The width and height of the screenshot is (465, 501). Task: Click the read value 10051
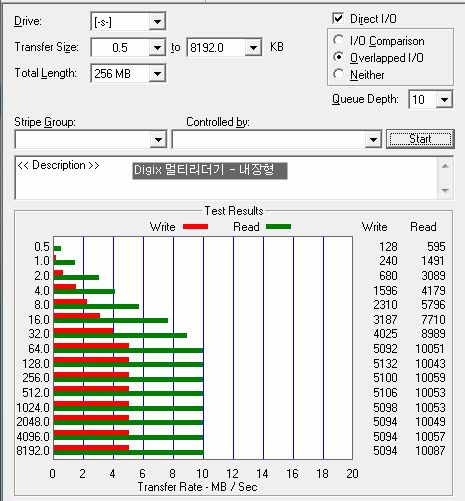tap(430, 349)
